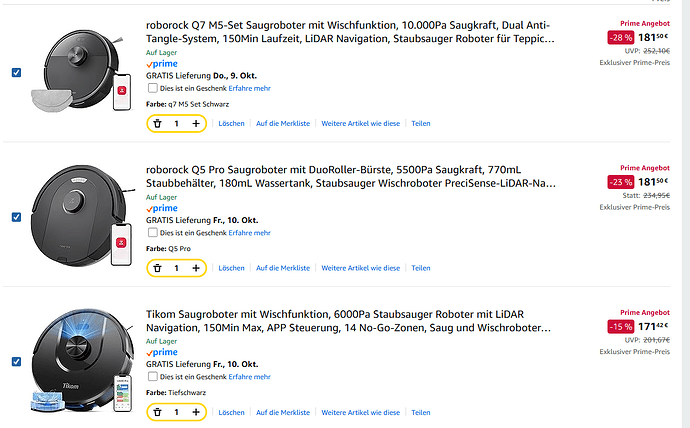This screenshot has height=428, width=690.
Task: Move roborock Q7 M5-Set to Merkliste
Action: click(283, 124)
